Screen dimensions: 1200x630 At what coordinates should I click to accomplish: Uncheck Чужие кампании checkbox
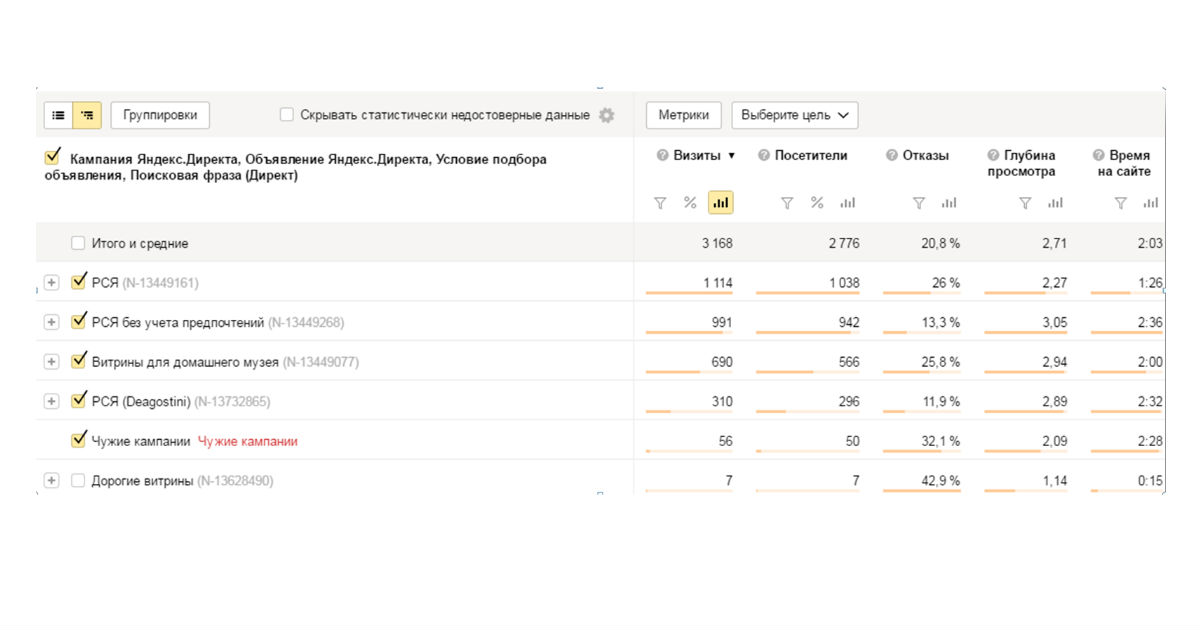coord(79,440)
